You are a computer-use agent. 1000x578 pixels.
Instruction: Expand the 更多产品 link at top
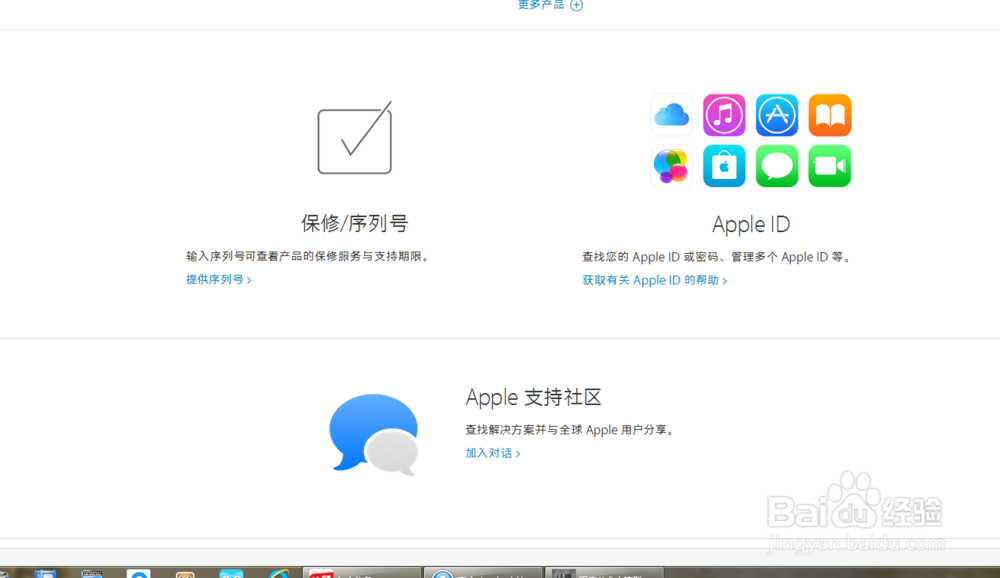pos(541,5)
